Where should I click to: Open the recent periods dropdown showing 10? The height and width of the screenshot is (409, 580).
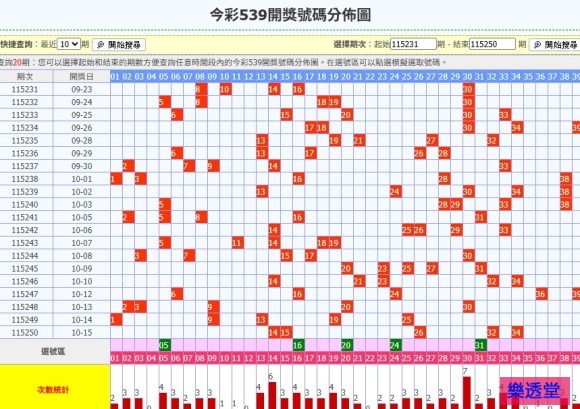(x=69, y=44)
